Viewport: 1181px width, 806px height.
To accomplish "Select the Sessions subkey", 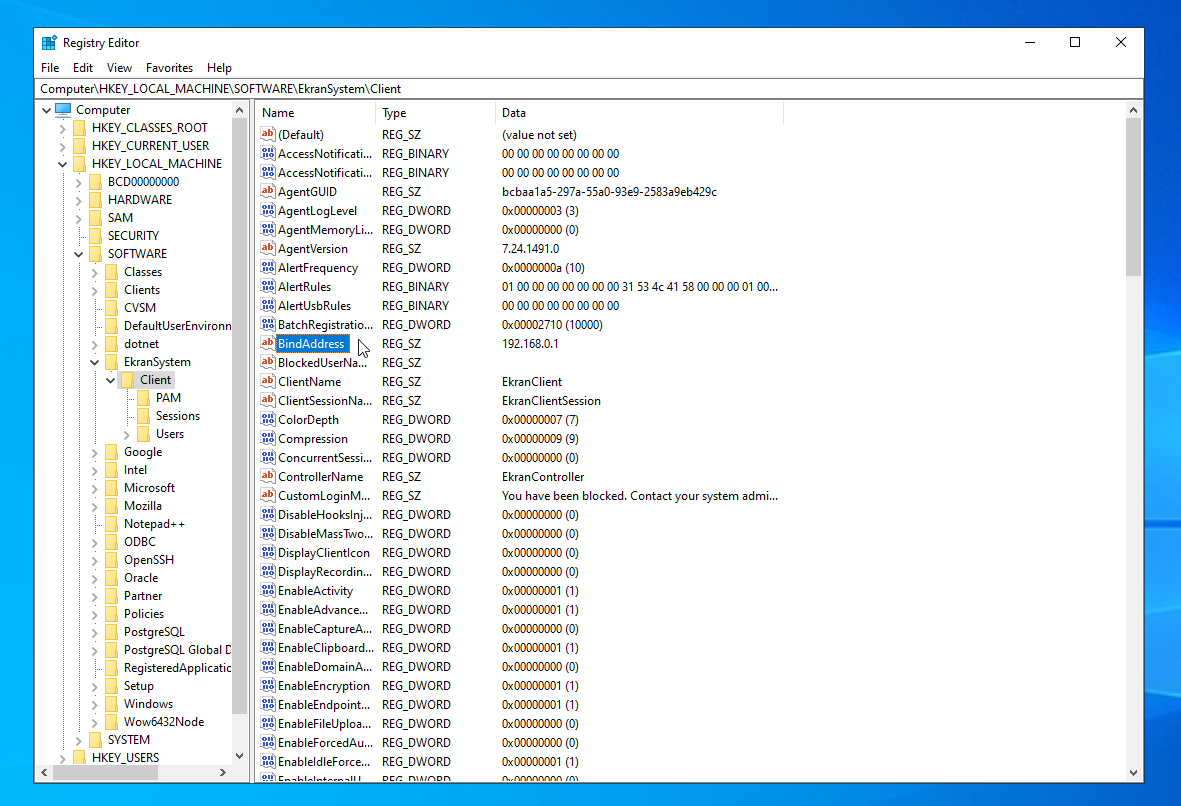I will 178,416.
